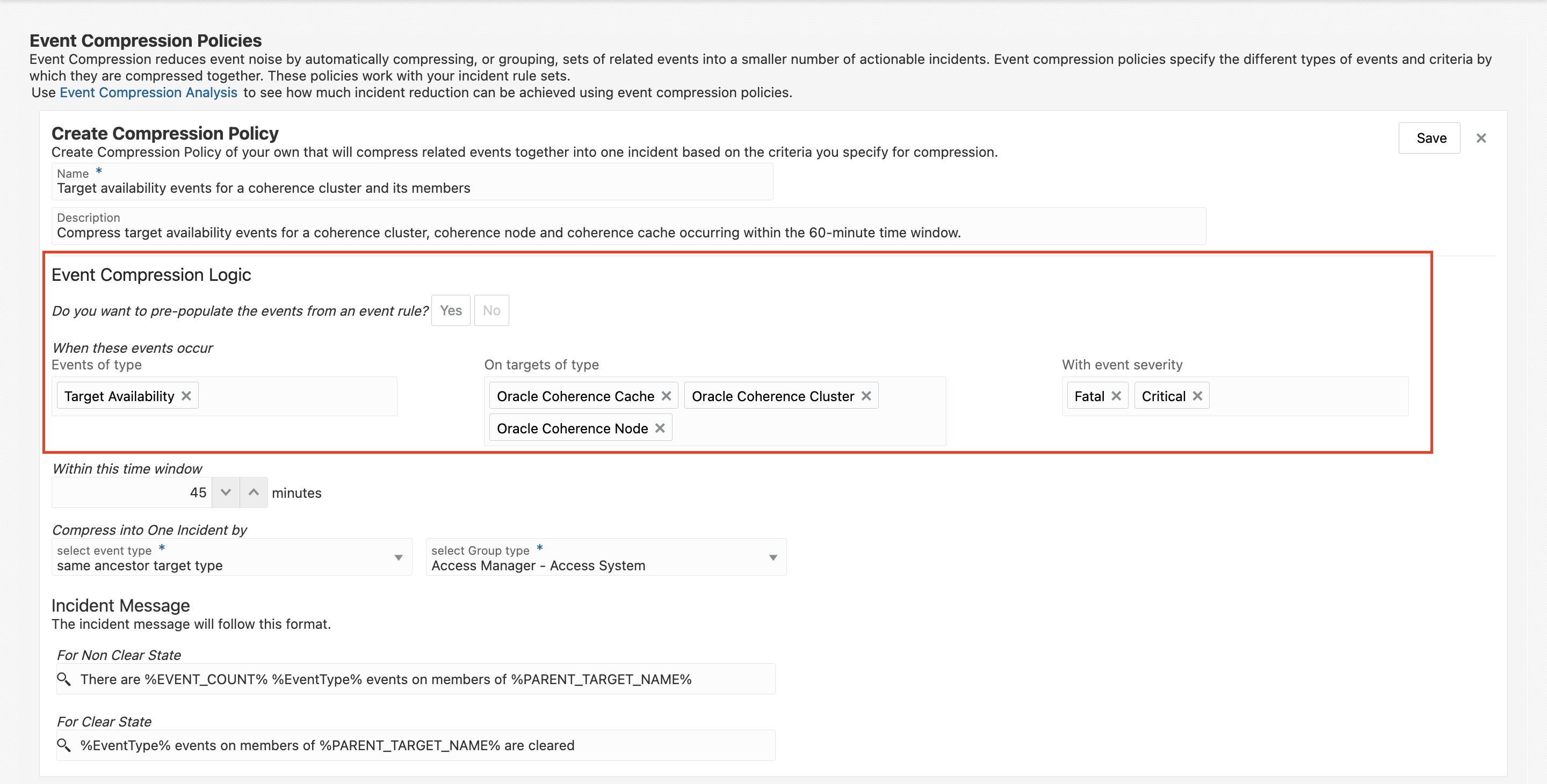Click the policy Name input field
Viewport: 1547px width, 784px height.
click(412, 188)
